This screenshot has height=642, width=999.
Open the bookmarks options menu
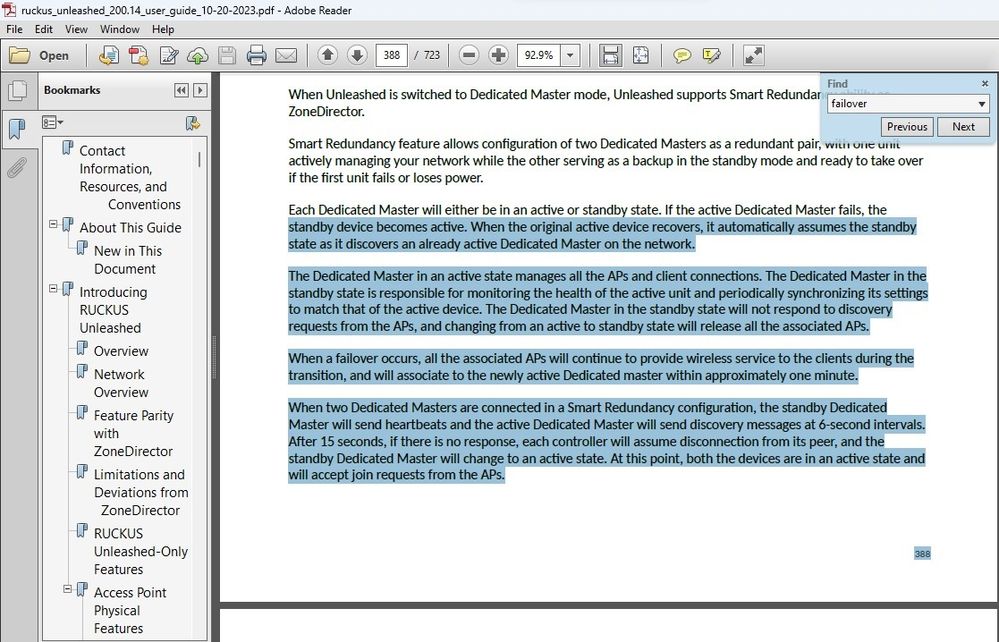coord(52,123)
